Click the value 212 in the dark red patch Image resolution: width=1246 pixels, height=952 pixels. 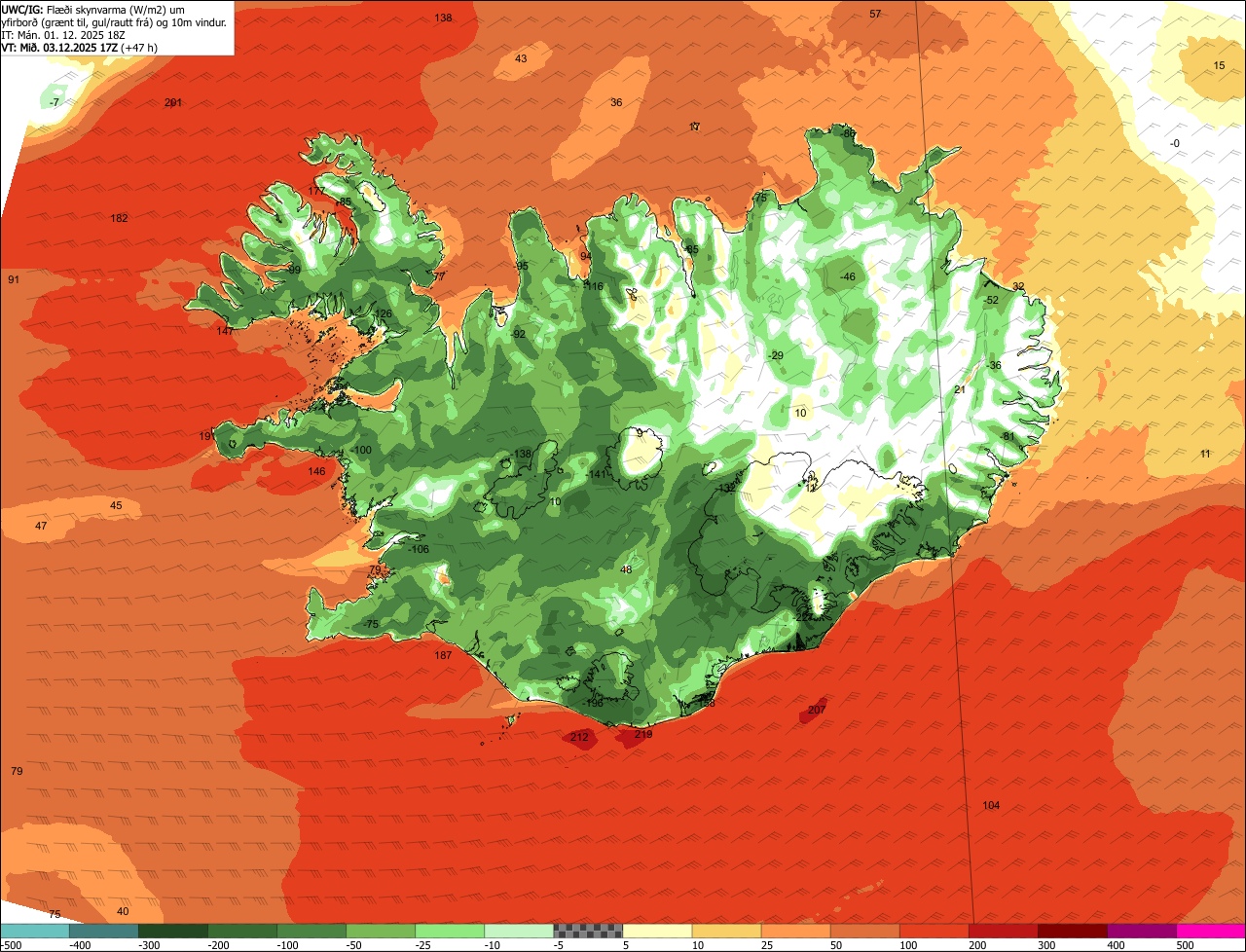coord(579,737)
